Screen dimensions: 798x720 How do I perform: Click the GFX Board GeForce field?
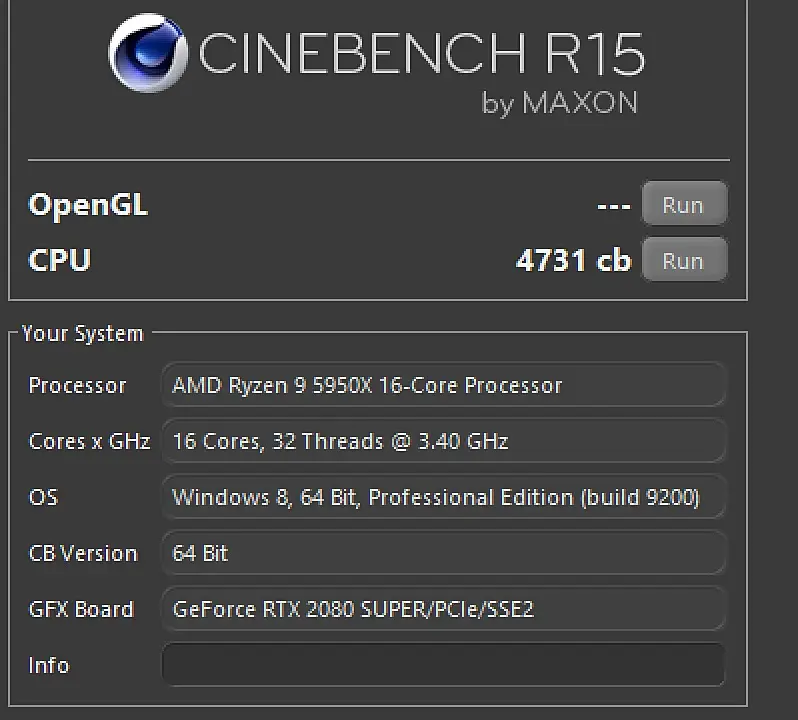443,609
